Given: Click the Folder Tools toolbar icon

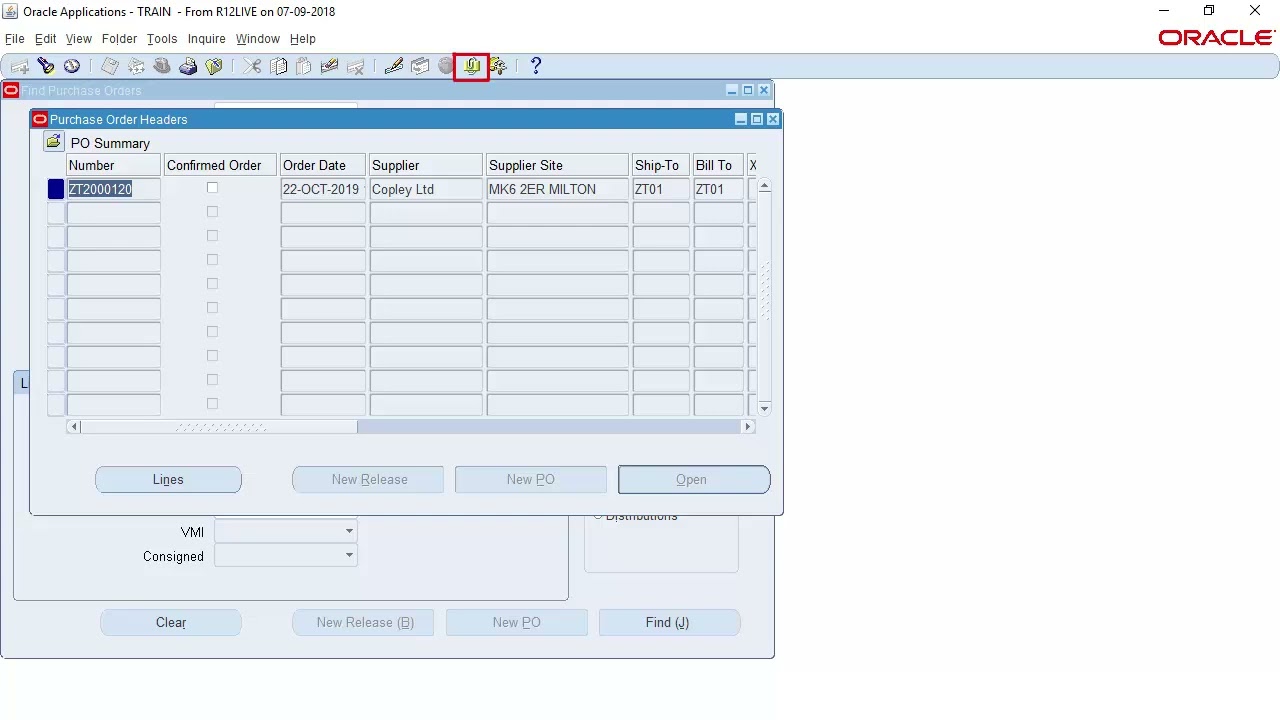Looking at the screenshot, I should coord(498,66).
